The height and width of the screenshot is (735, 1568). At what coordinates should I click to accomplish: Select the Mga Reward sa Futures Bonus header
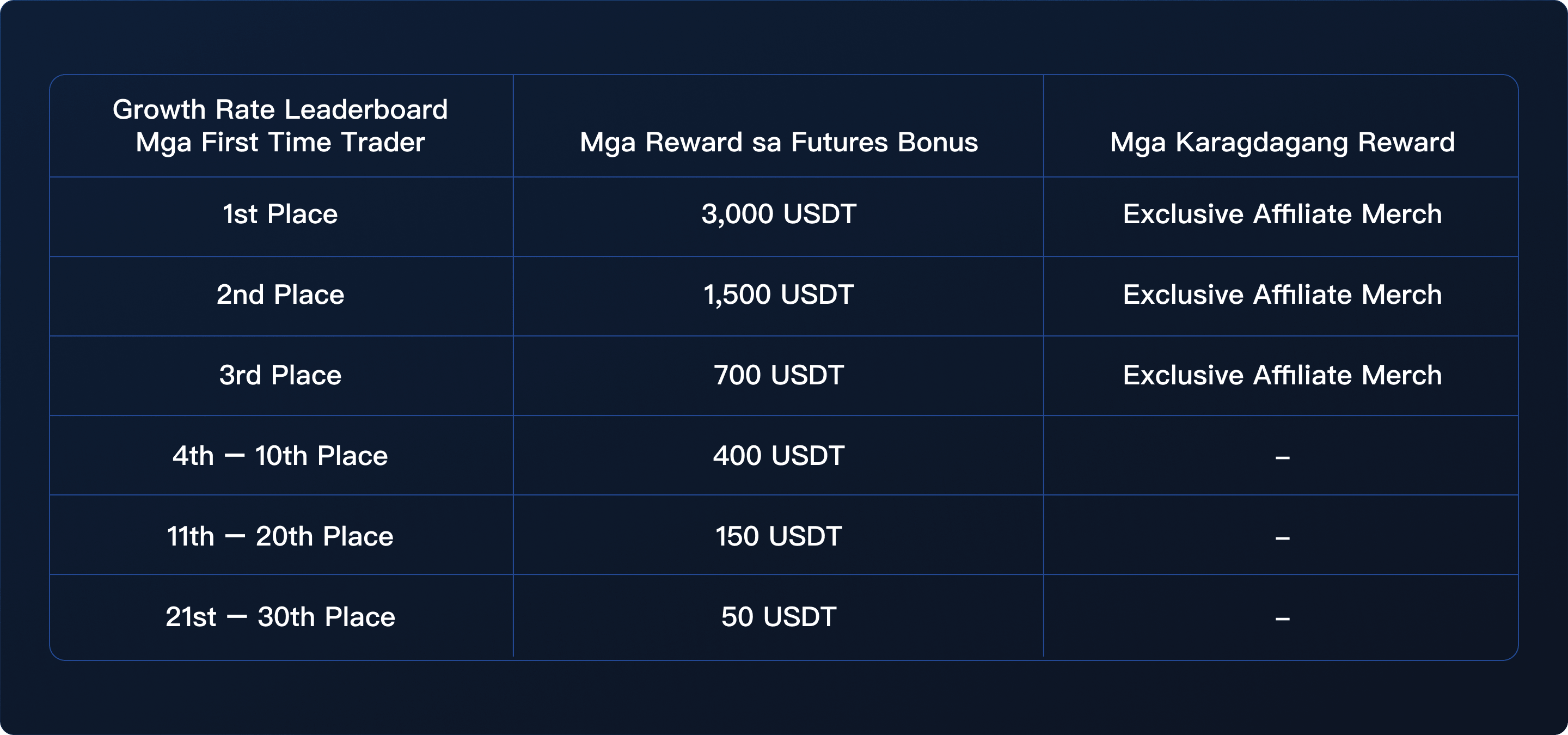779,143
